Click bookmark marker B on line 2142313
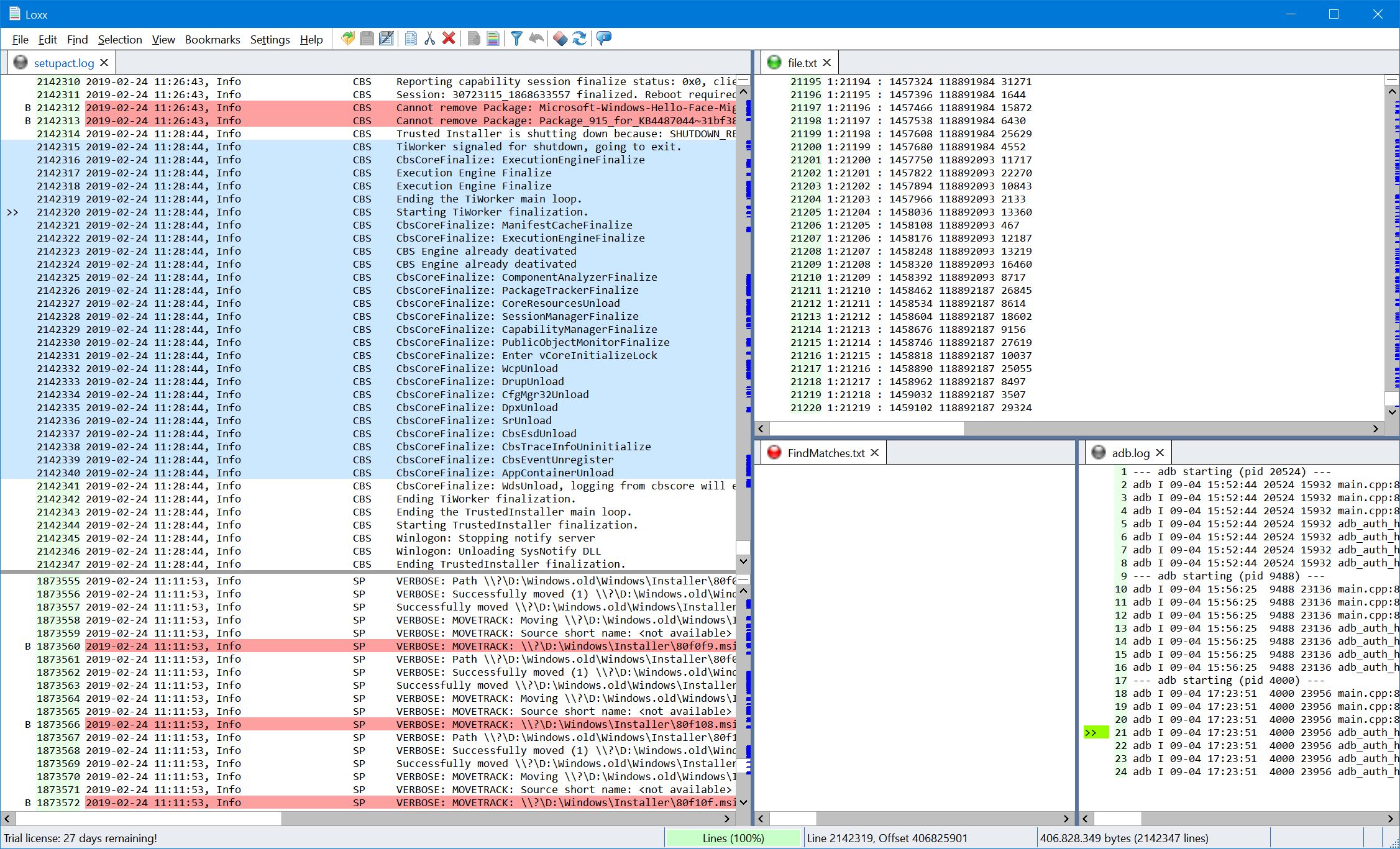 [28, 120]
